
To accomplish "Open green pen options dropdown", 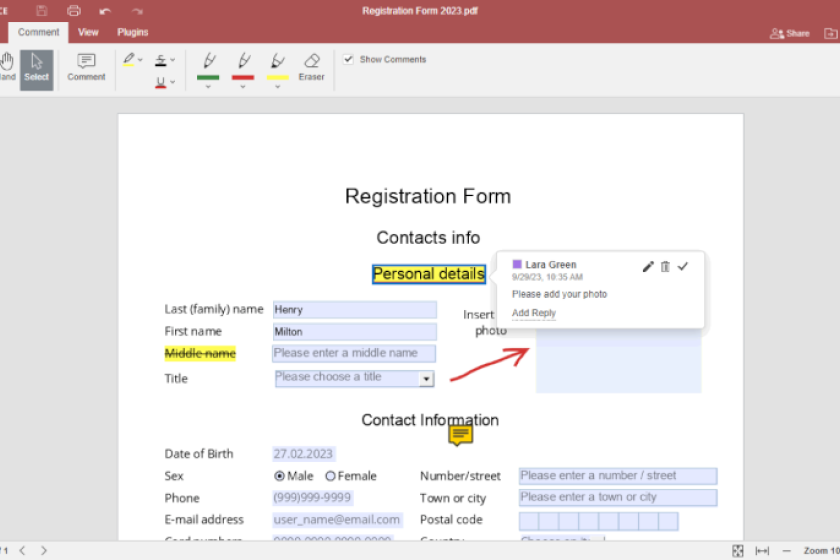I will pos(208,87).
